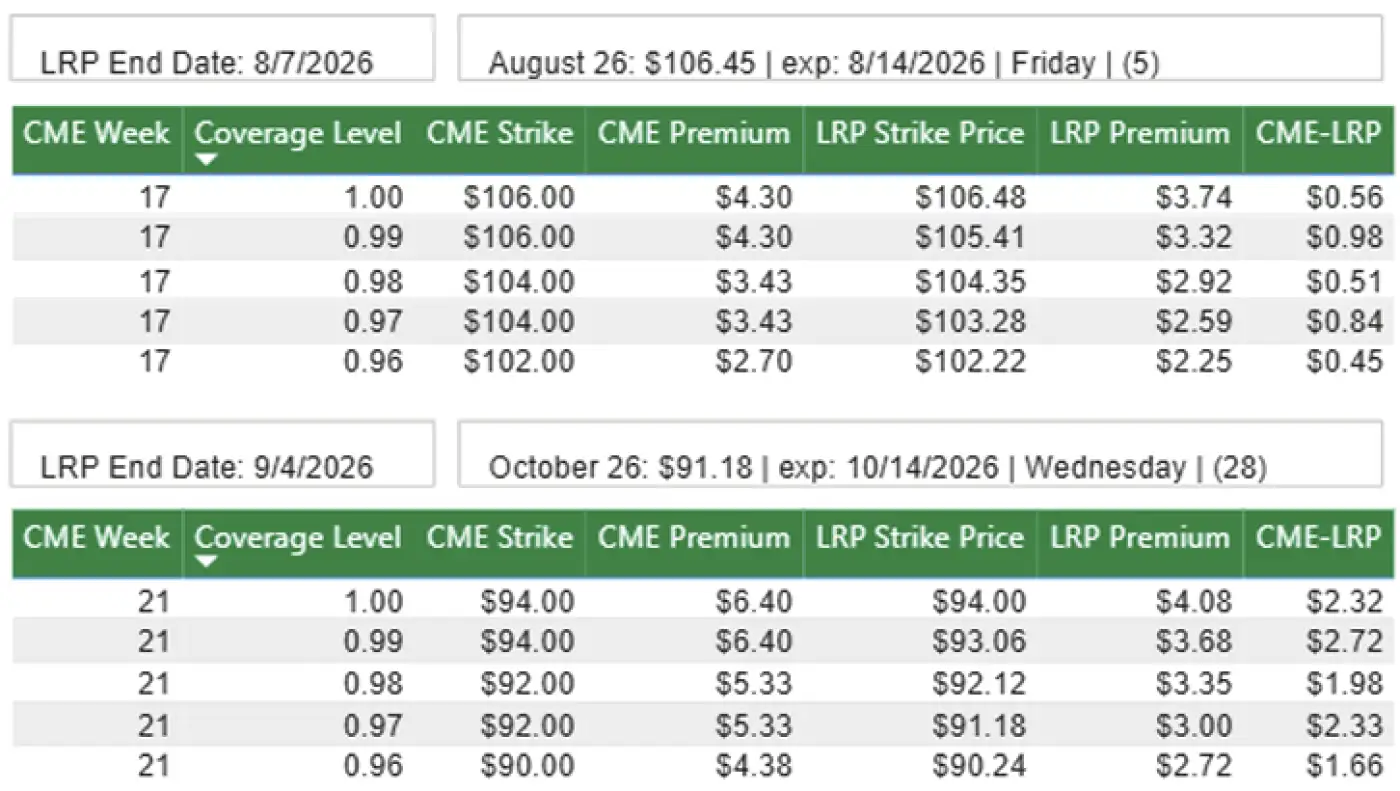Select the LRP End Date 8/7/2026 box

pyautogui.click(x=222, y=49)
